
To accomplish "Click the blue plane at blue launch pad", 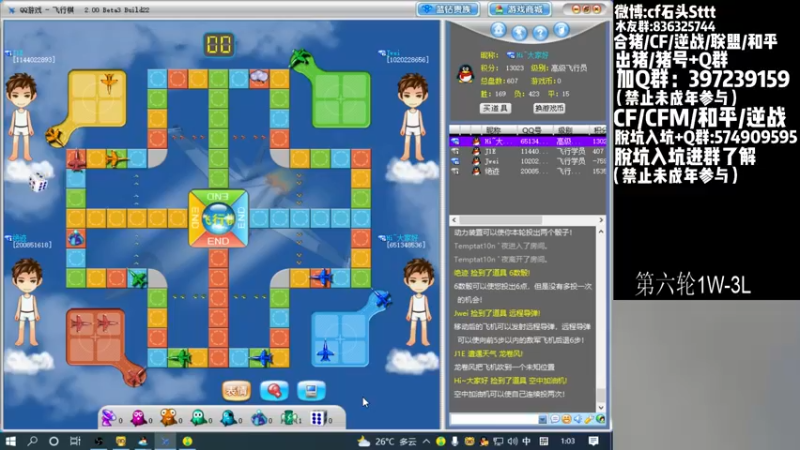I will [382, 298].
